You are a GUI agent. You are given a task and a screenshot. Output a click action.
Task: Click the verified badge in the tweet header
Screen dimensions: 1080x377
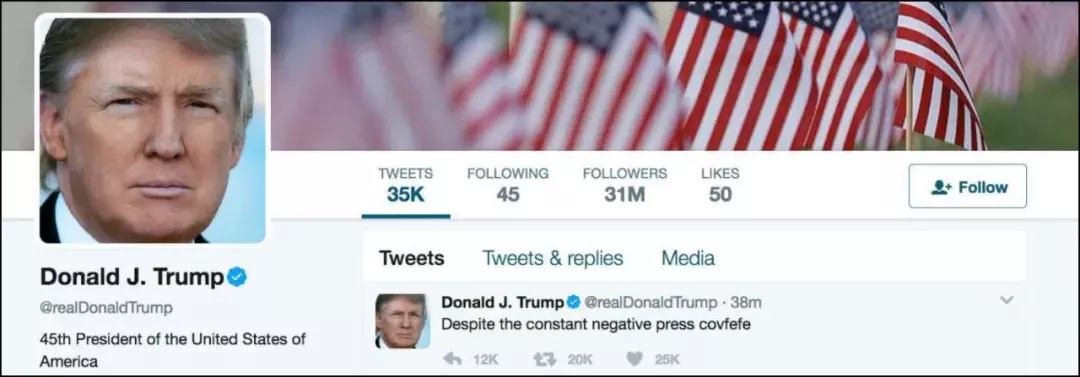[573, 302]
